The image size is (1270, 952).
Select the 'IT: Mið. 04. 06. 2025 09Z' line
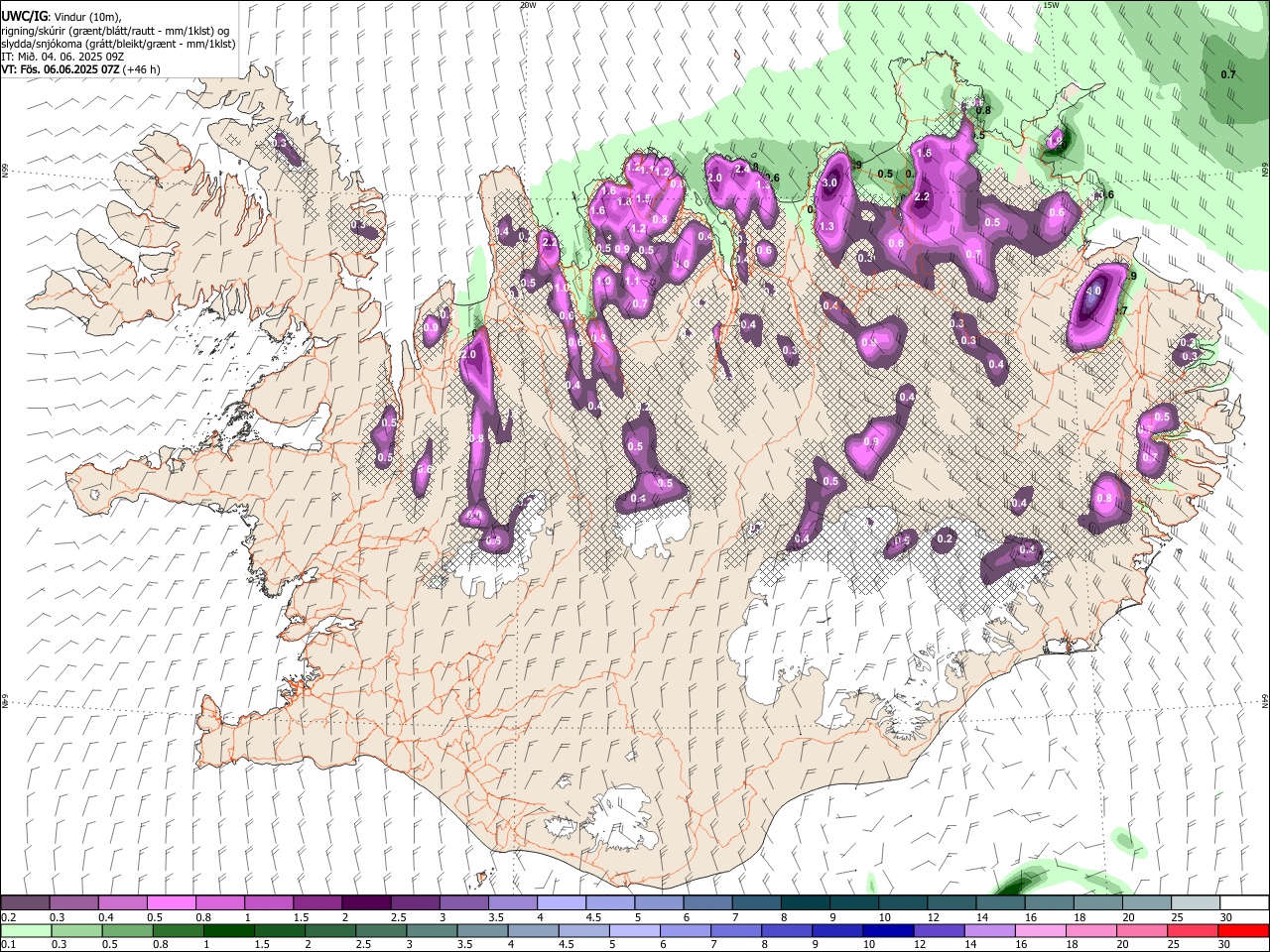pyautogui.click(x=63, y=57)
